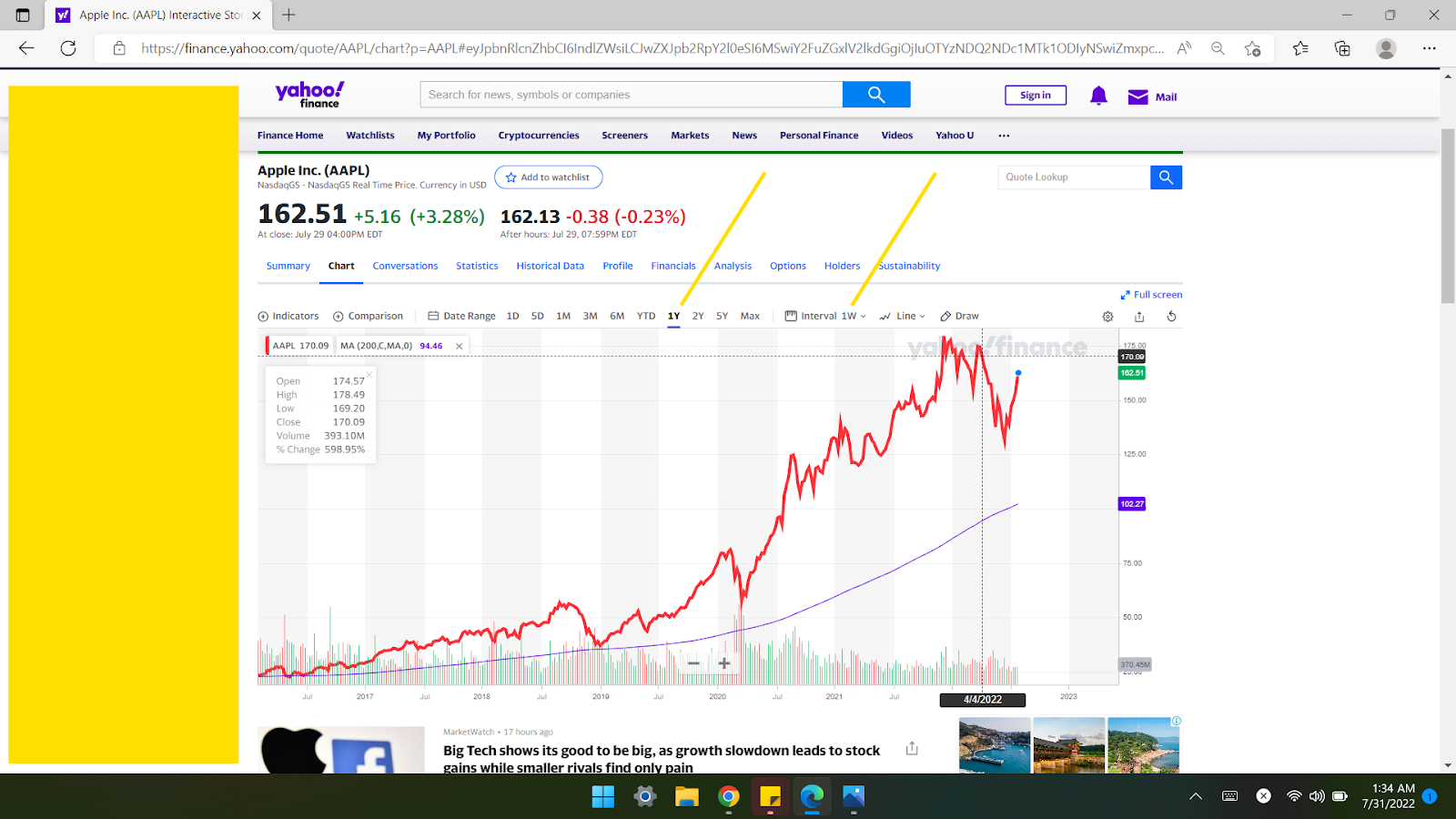Viewport: 1456px width, 819px height.
Task: Open Full screen chart
Action: pos(1151,295)
